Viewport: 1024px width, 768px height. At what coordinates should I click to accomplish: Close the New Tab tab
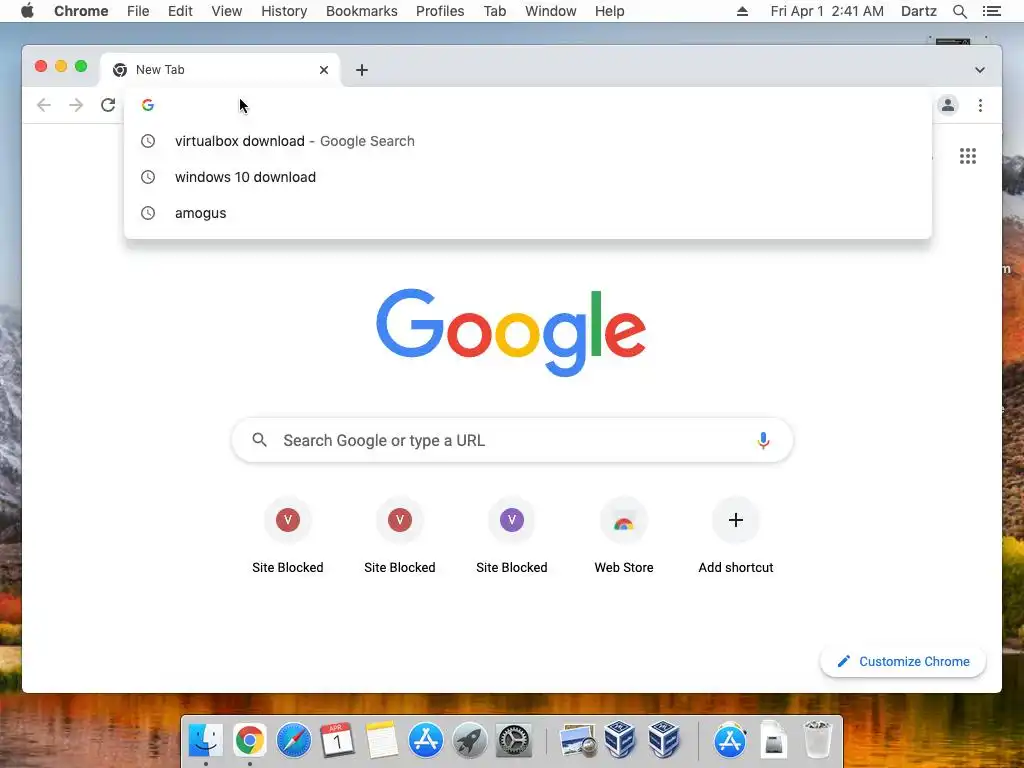point(324,70)
